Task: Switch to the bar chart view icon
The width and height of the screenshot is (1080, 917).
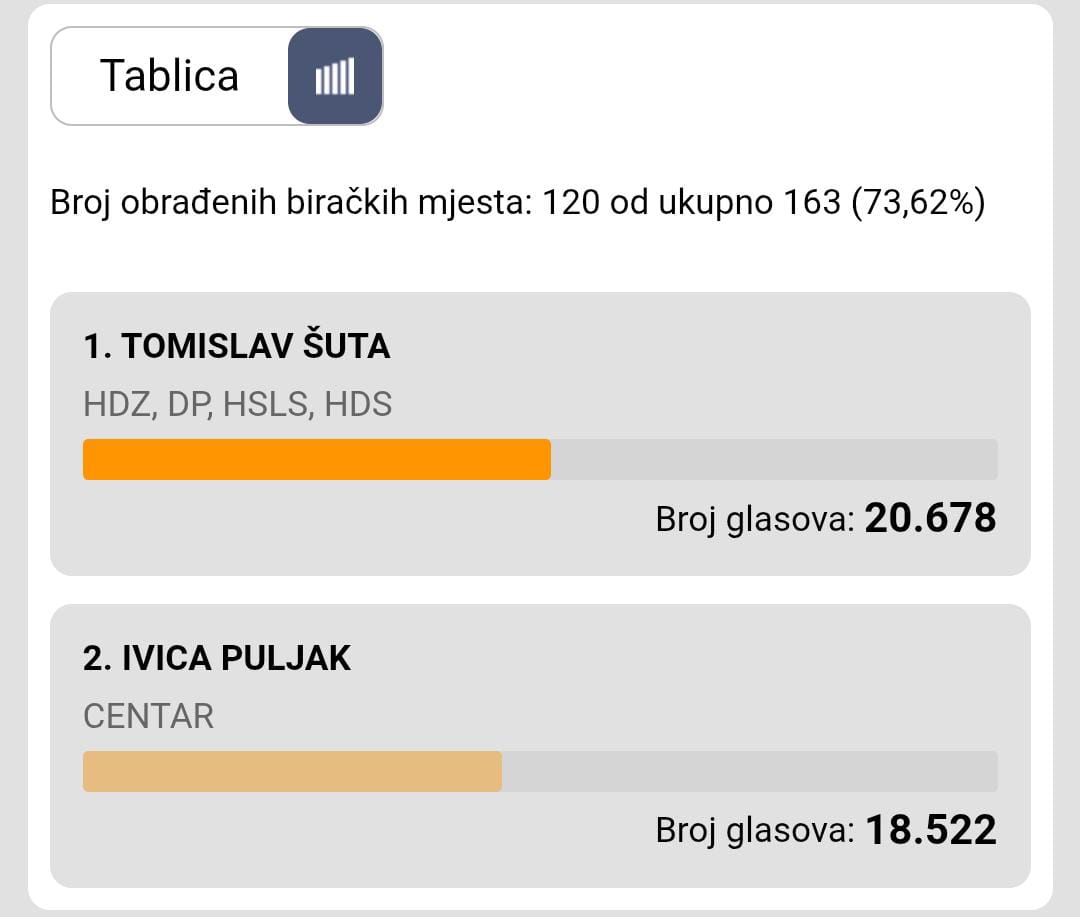Action: click(335, 76)
